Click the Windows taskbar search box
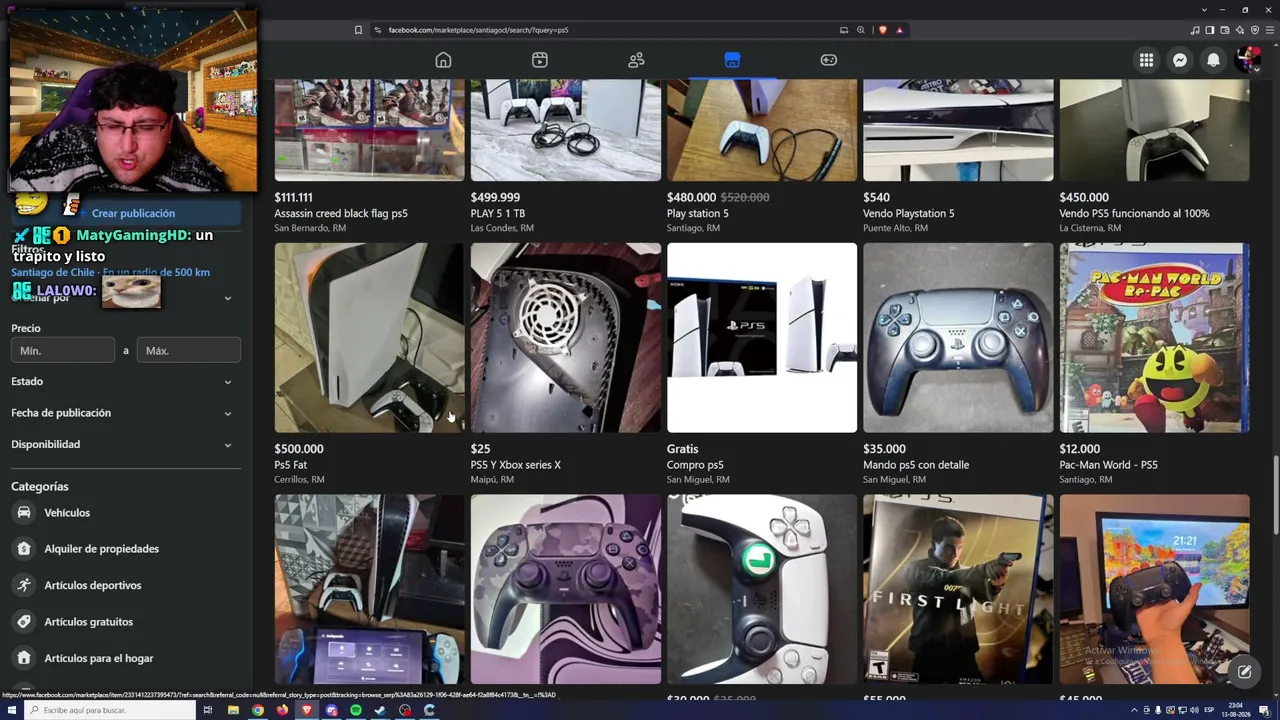Viewport: 1280px width, 720px height. tap(110, 710)
